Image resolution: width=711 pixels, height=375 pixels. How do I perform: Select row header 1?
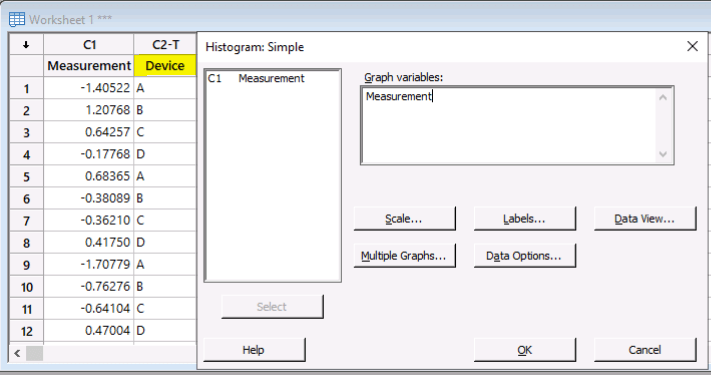click(26, 88)
